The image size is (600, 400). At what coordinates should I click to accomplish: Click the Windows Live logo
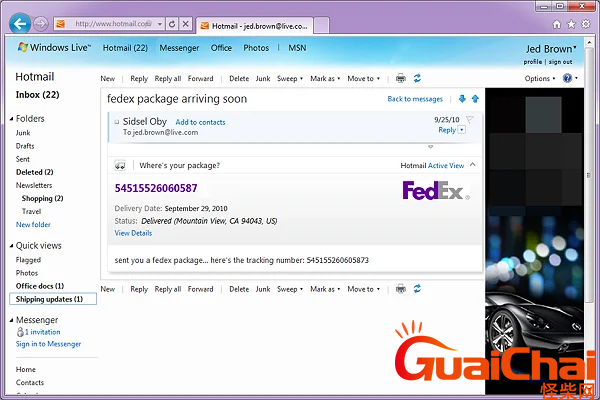[x=54, y=47]
